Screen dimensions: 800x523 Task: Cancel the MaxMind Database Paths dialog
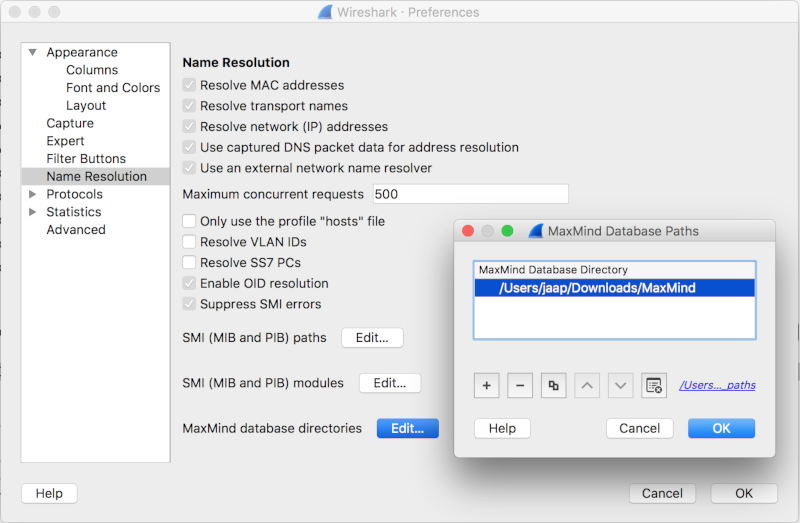[x=640, y=429]
